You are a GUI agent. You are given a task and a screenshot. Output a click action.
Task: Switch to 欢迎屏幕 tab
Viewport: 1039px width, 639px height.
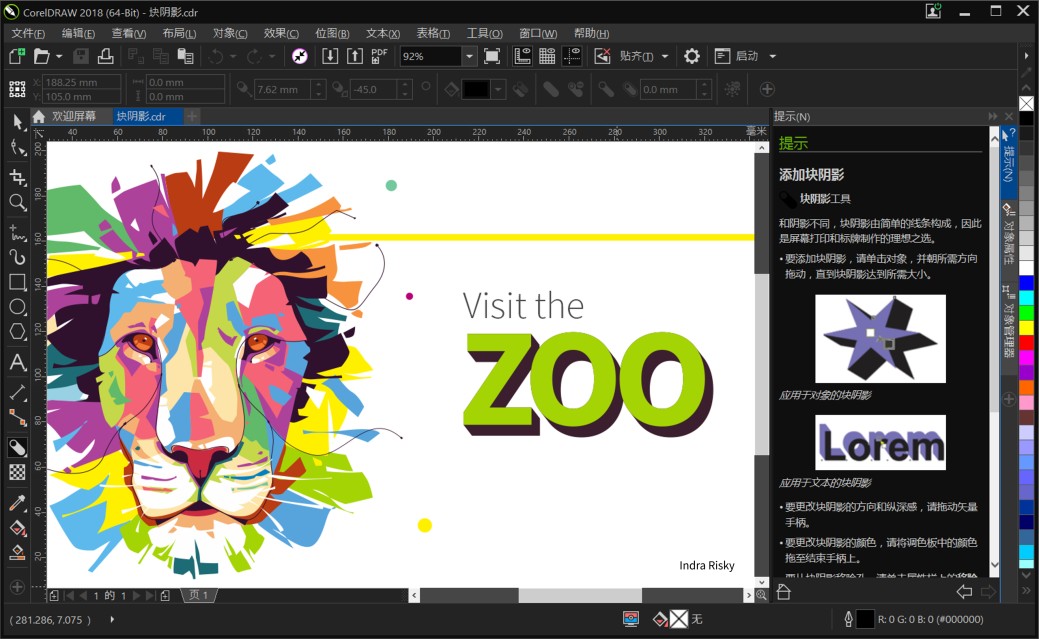tap(74, 116)
